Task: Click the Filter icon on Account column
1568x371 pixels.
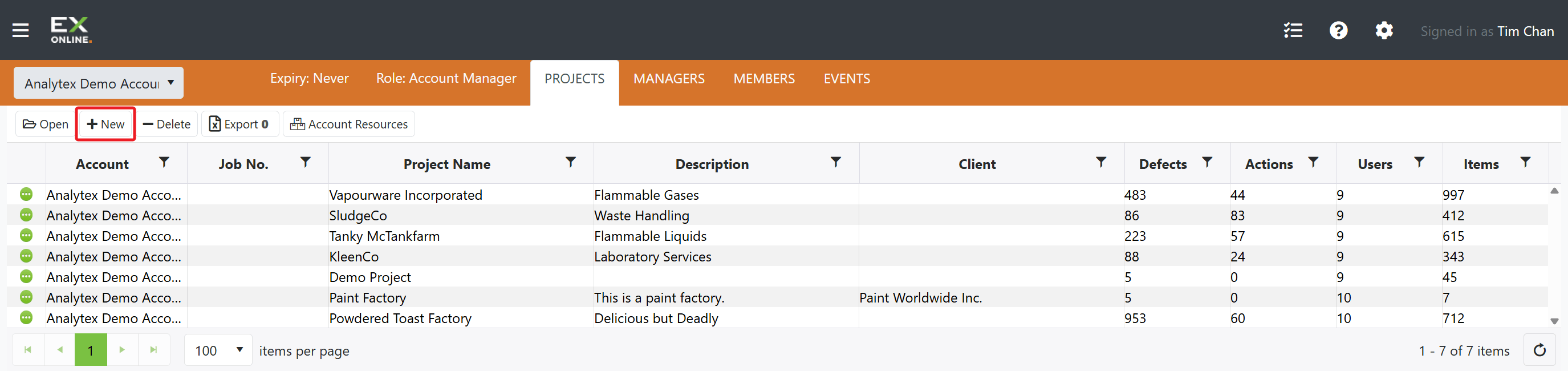Action: [x=164, y=162]
